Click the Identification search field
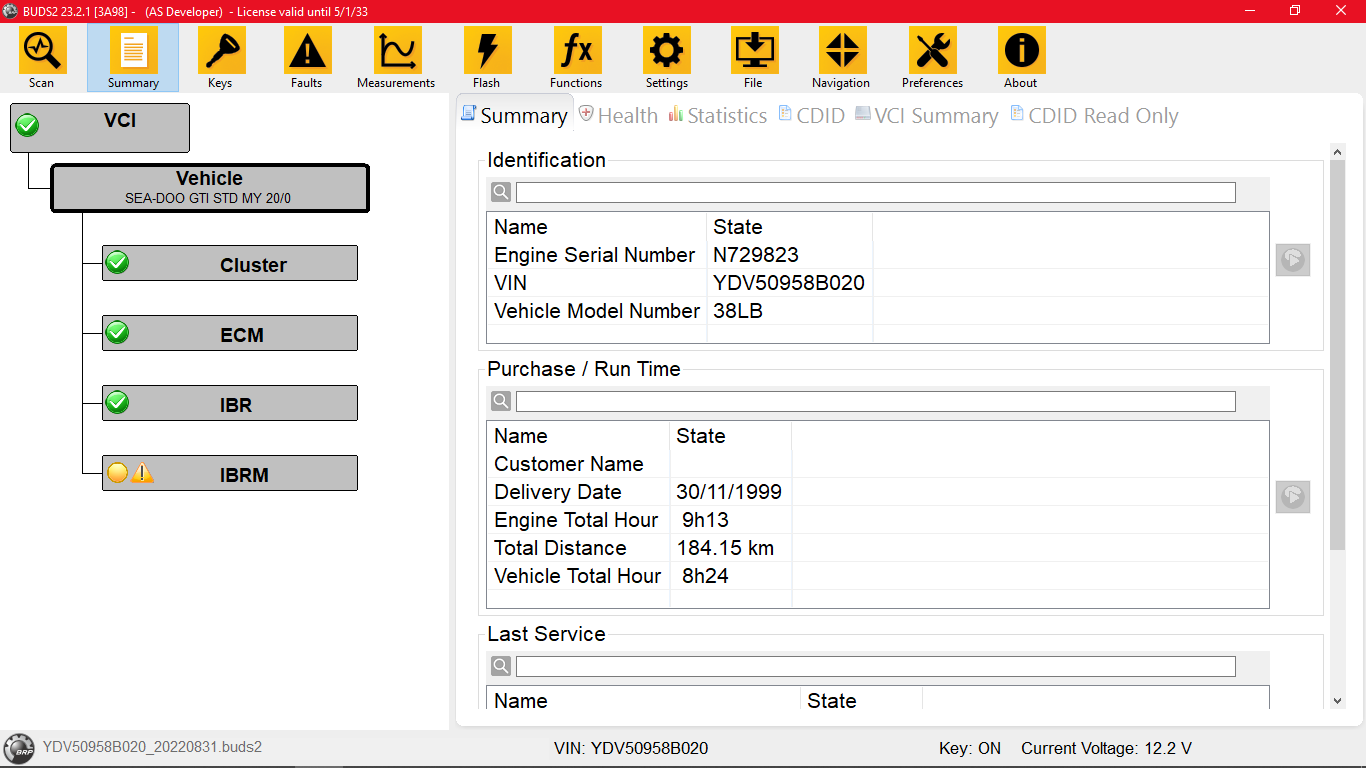1366x768 pixels. click(x=875, y=192)
